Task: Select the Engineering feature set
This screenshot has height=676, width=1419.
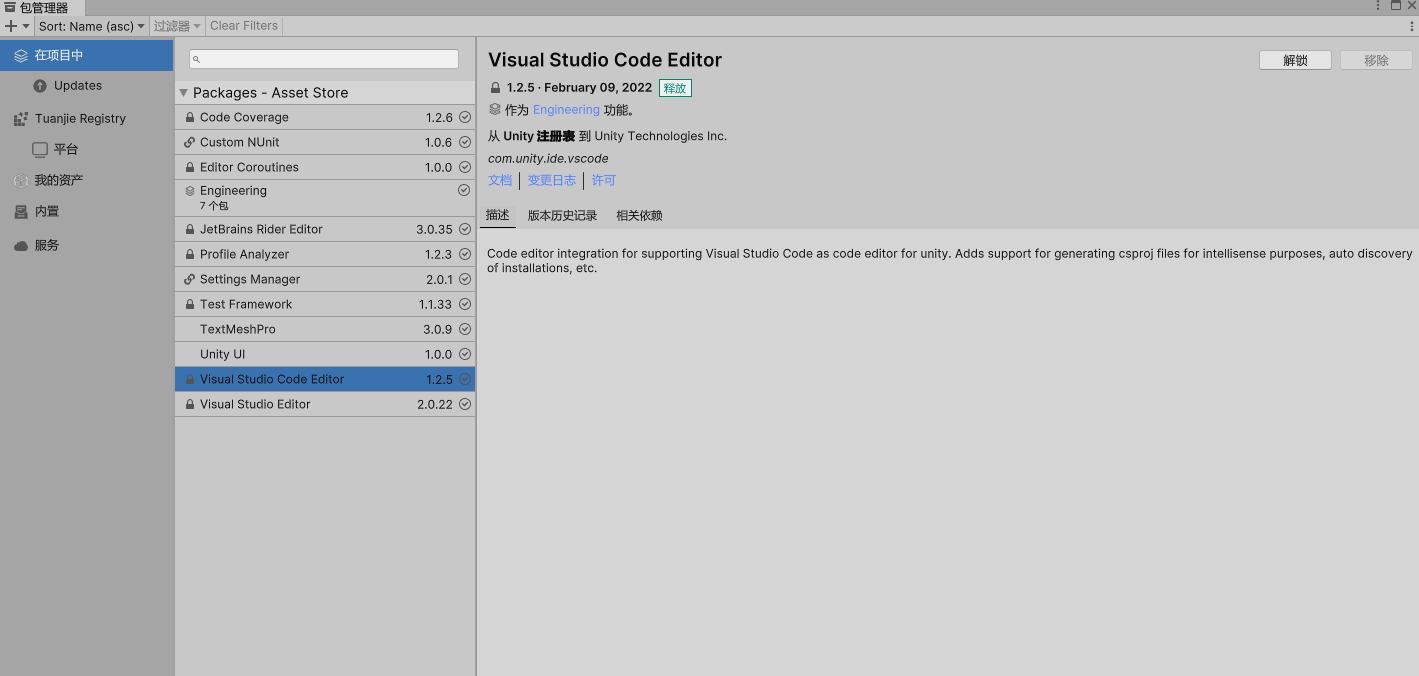Action: (325, 198)
